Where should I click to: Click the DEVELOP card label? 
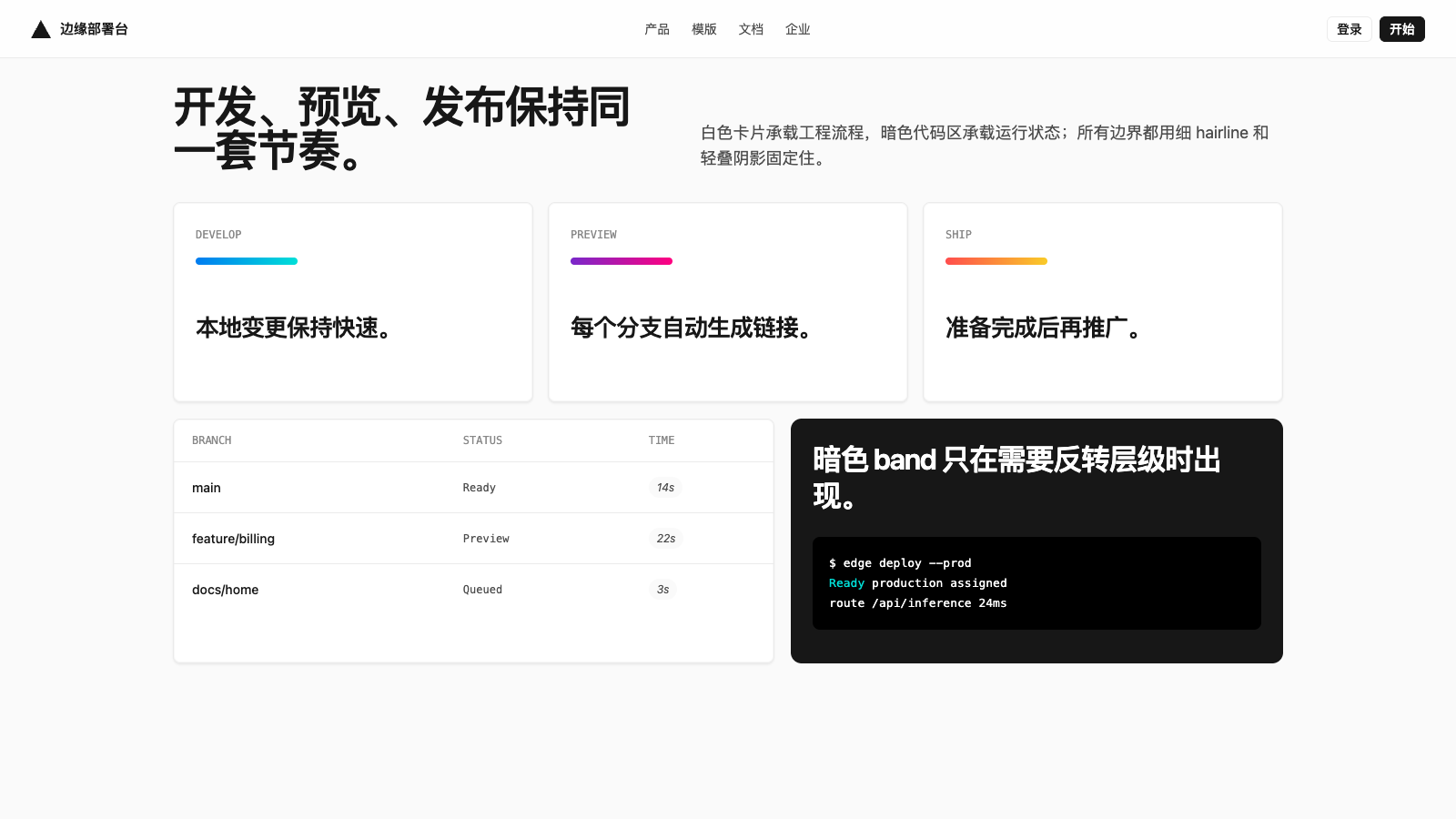pos(218,235)
